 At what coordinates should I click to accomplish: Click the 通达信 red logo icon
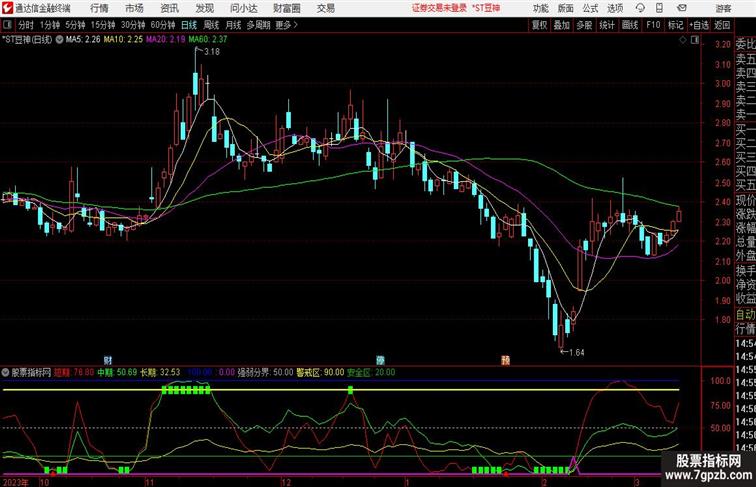click(x=7, y=8)
